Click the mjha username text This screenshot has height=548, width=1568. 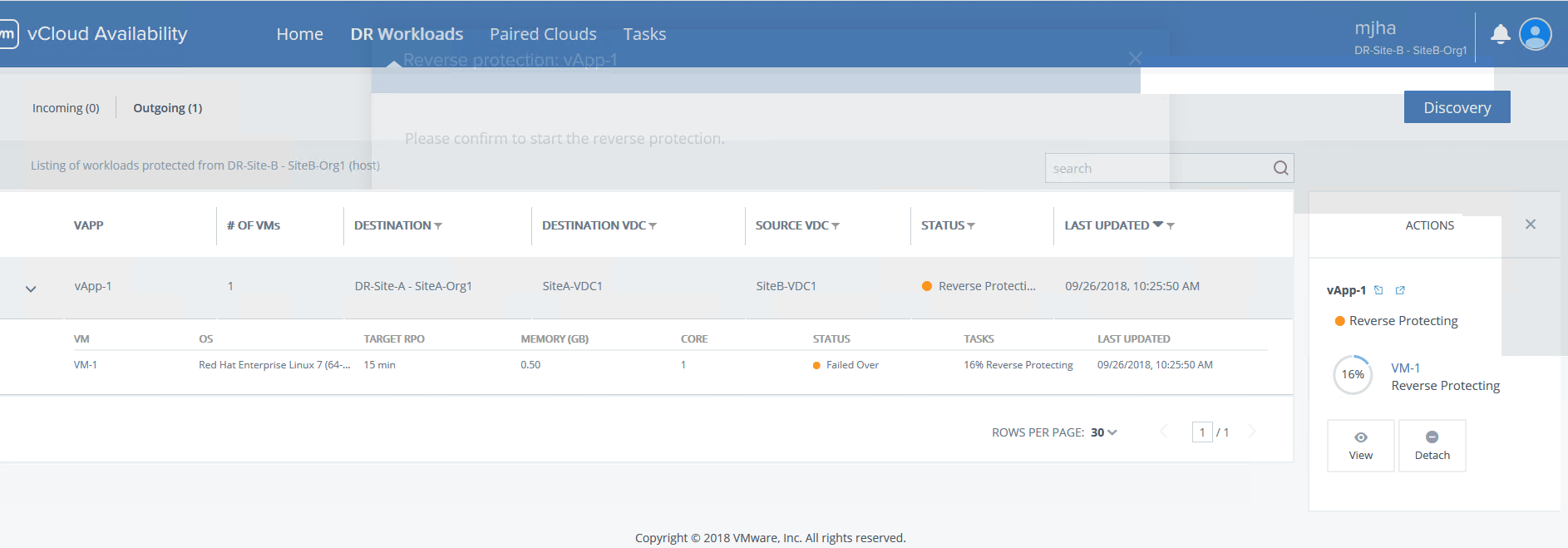[1375, 28]
